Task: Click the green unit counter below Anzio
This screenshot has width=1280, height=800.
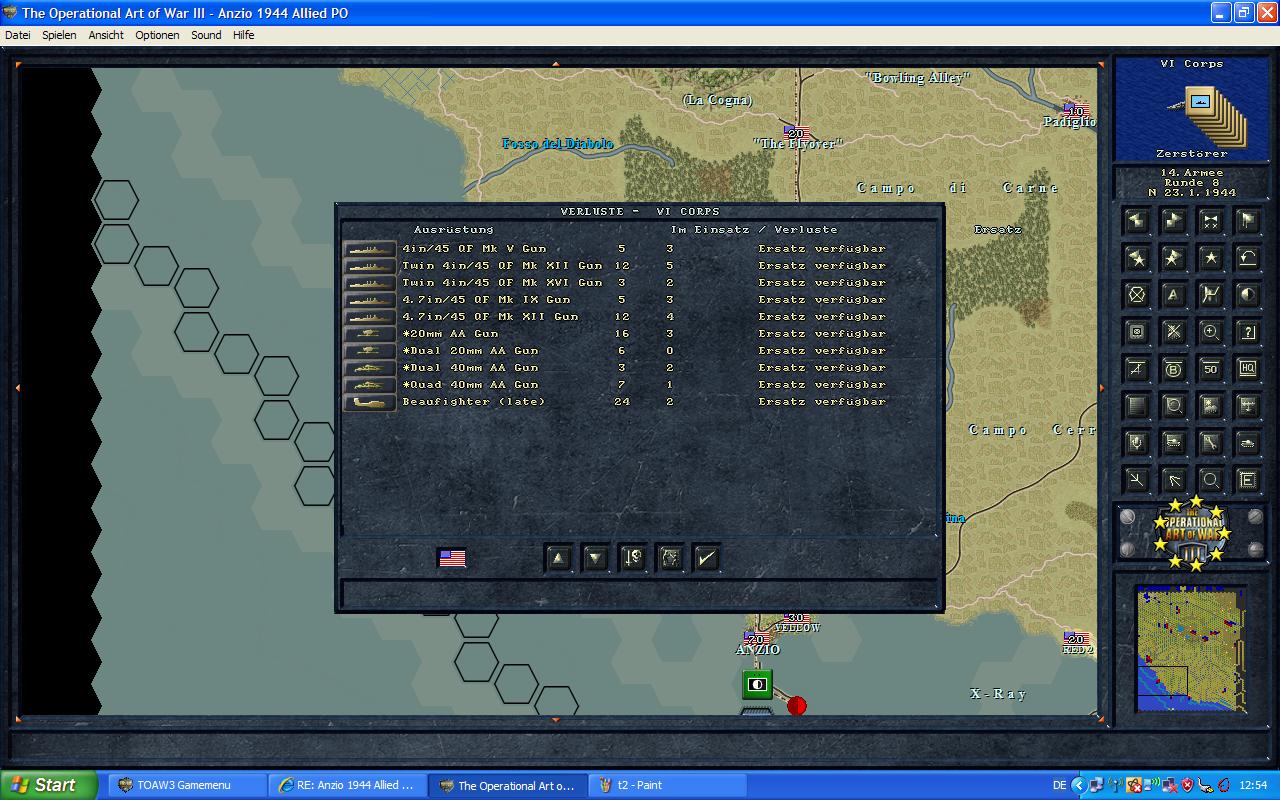Action: coord(757,685)
